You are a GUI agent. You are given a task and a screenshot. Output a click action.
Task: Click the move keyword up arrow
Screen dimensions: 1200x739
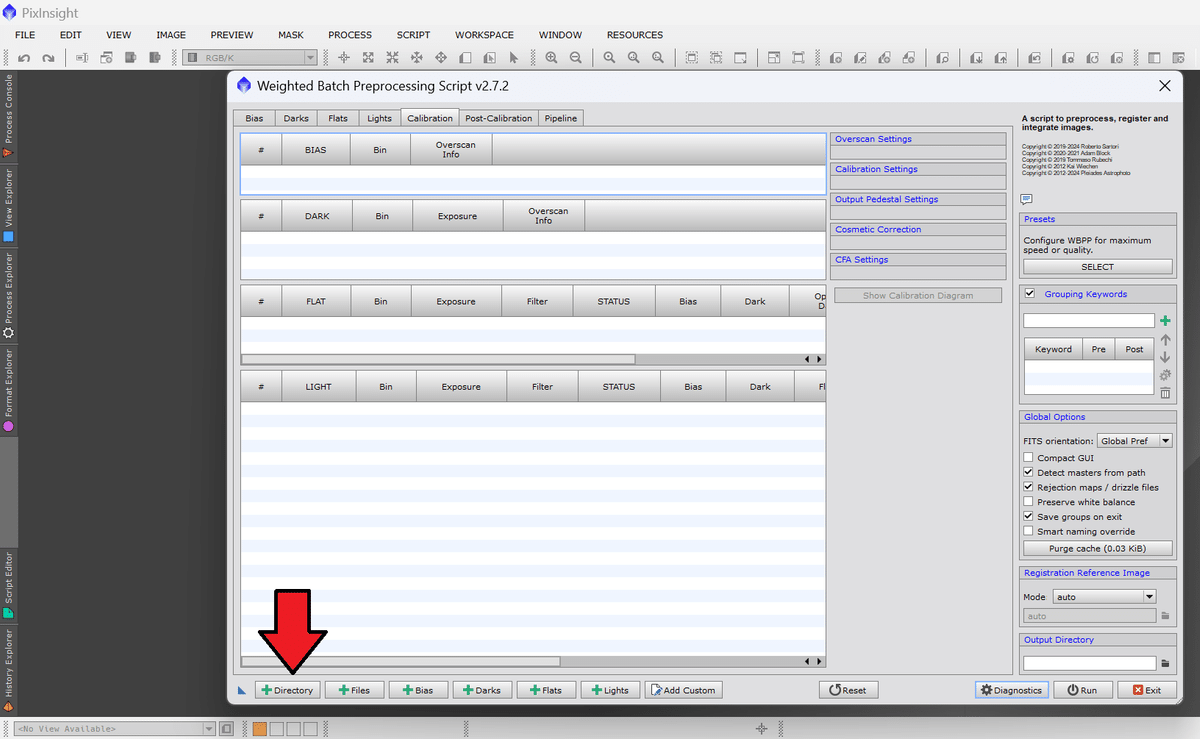pyautogui.click(x=1165, y=340)
